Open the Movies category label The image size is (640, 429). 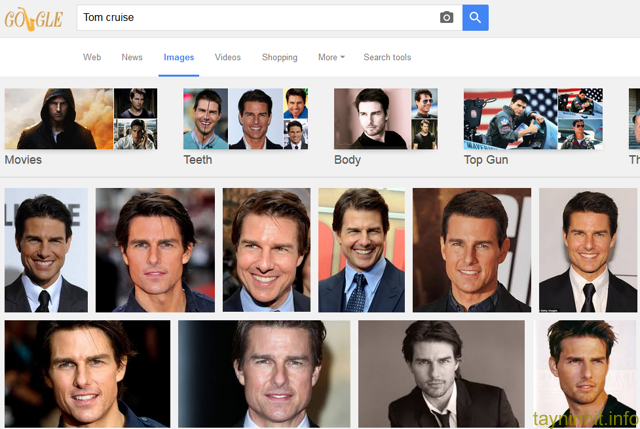(x=23, y=160)
